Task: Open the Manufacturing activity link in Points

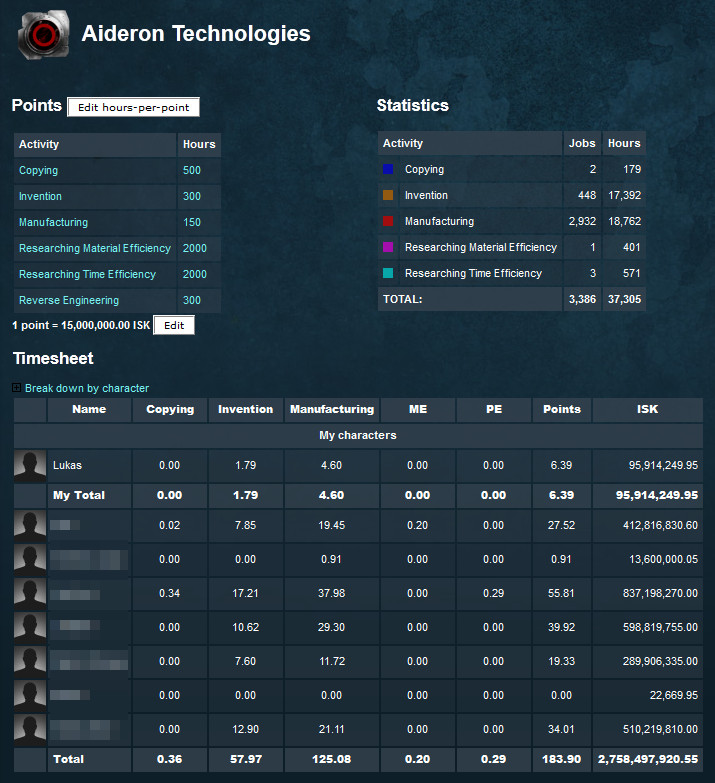Action: click(53, 222)
